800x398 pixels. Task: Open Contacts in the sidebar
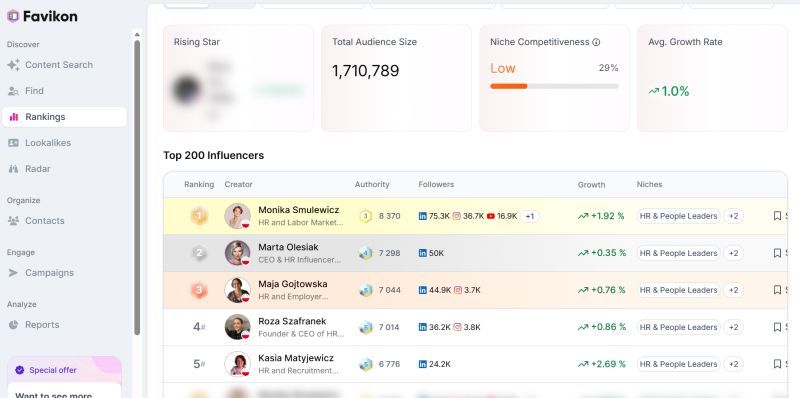(36, 221)
